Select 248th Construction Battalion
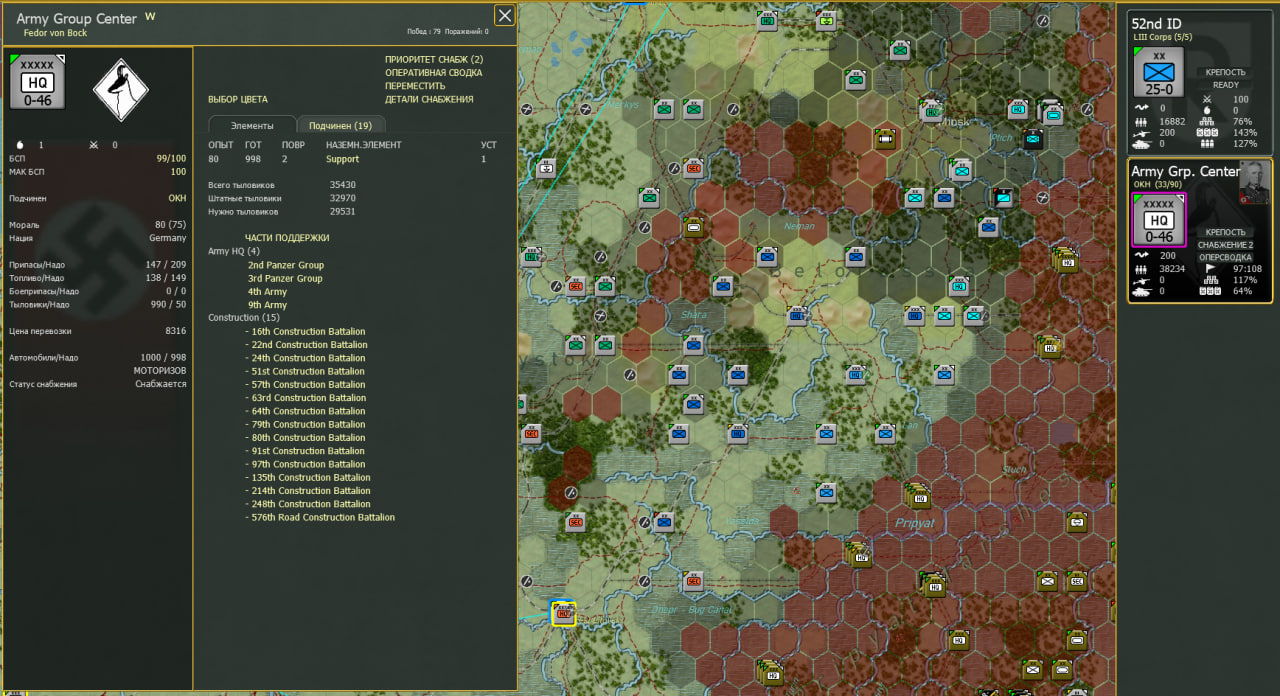This screenshot has width=1280, height=696. point(308,504)
